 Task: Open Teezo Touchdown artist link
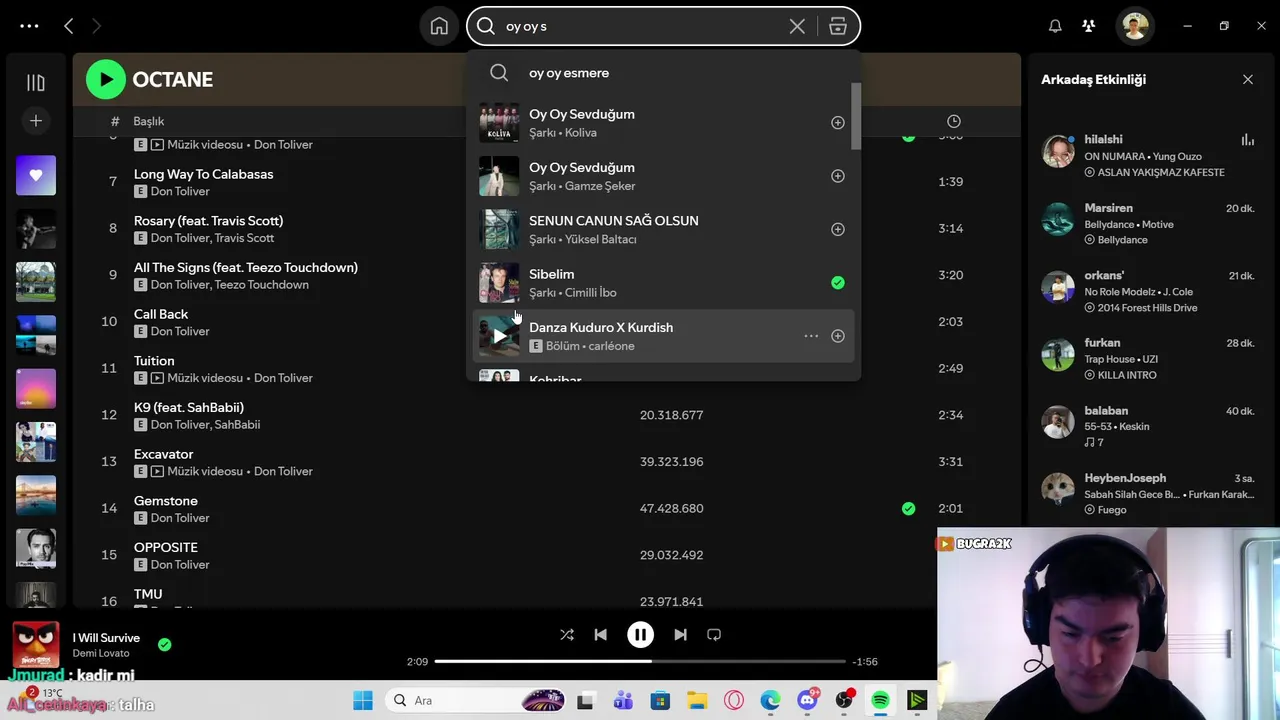coord(262,285)
